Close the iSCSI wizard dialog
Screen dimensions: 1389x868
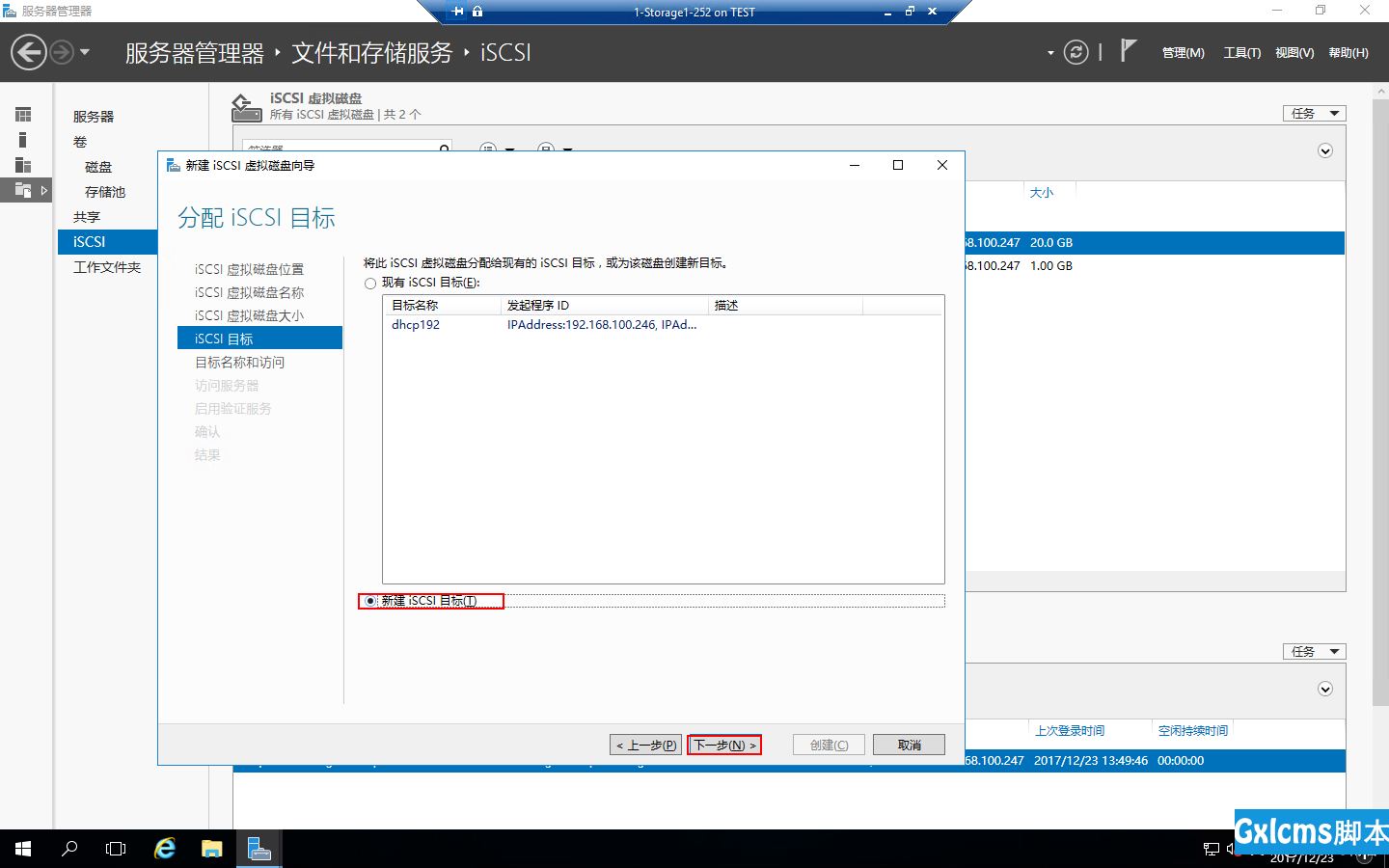point(942,166)
